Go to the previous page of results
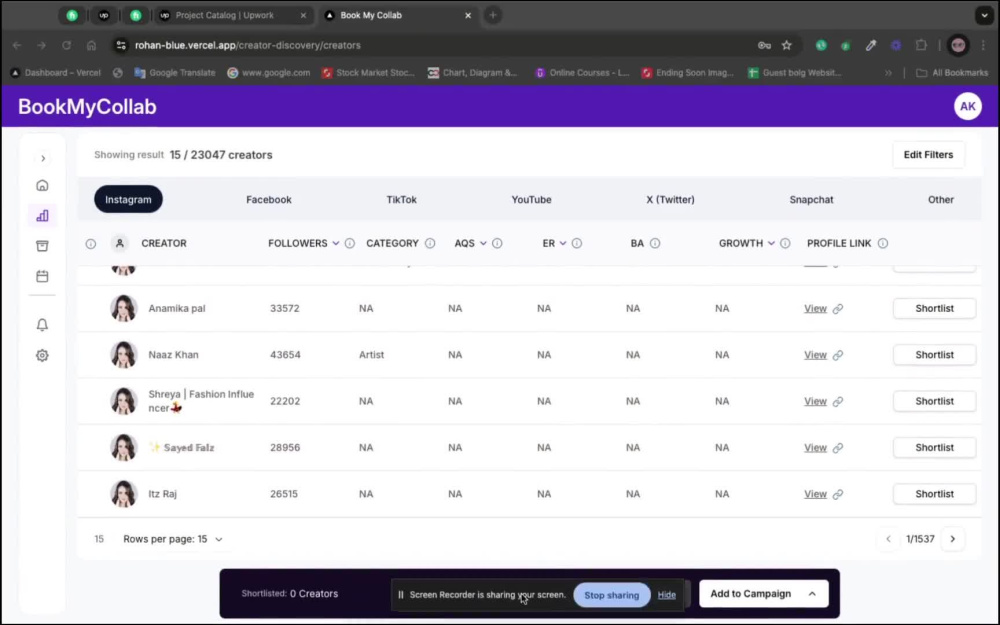Viewport: 1000px width, 625px height. (888, 539)
